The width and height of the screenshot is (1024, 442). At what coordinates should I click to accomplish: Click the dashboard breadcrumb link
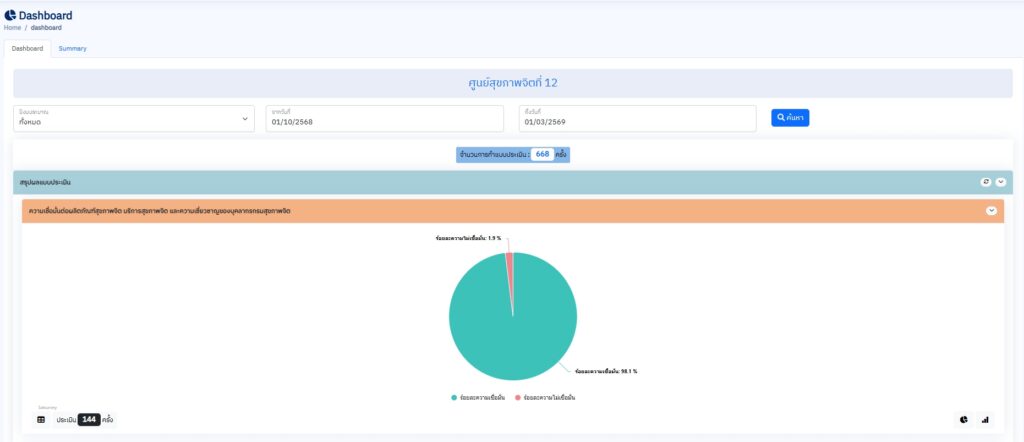[x=46, y=28]
